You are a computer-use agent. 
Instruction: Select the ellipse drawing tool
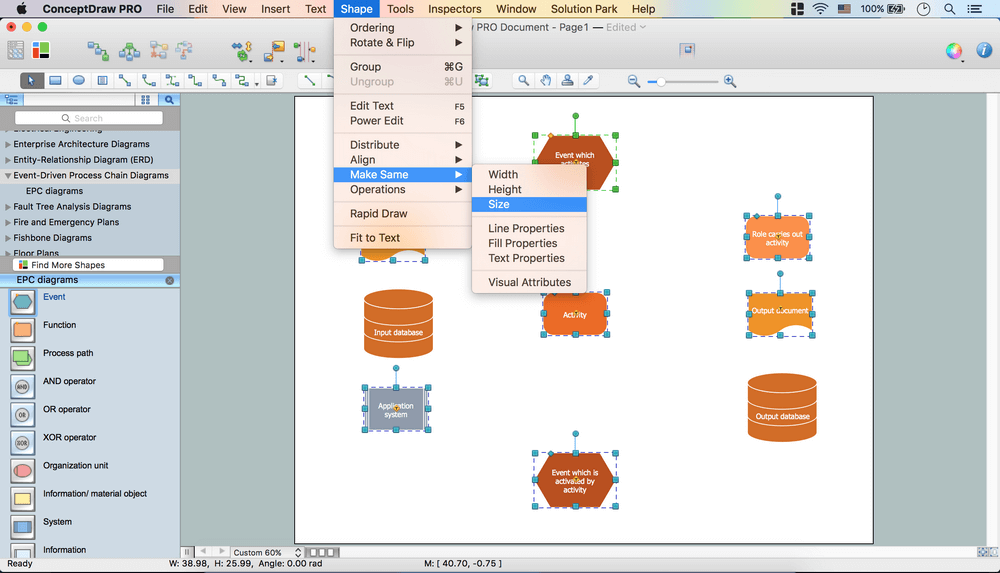click(79, 81)
